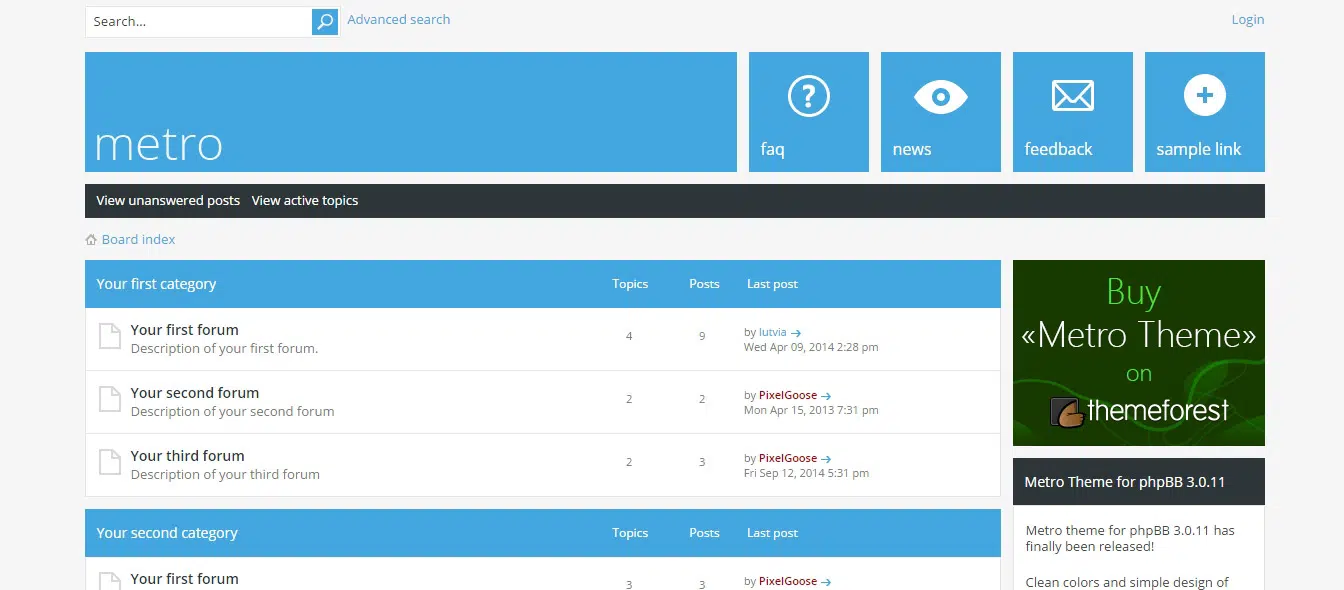Image resolution: width=1344 pixels, height=590 pixels.
Task: Click the magnifying glass search button
Action: pyautogui.click(x=324, y=22)
